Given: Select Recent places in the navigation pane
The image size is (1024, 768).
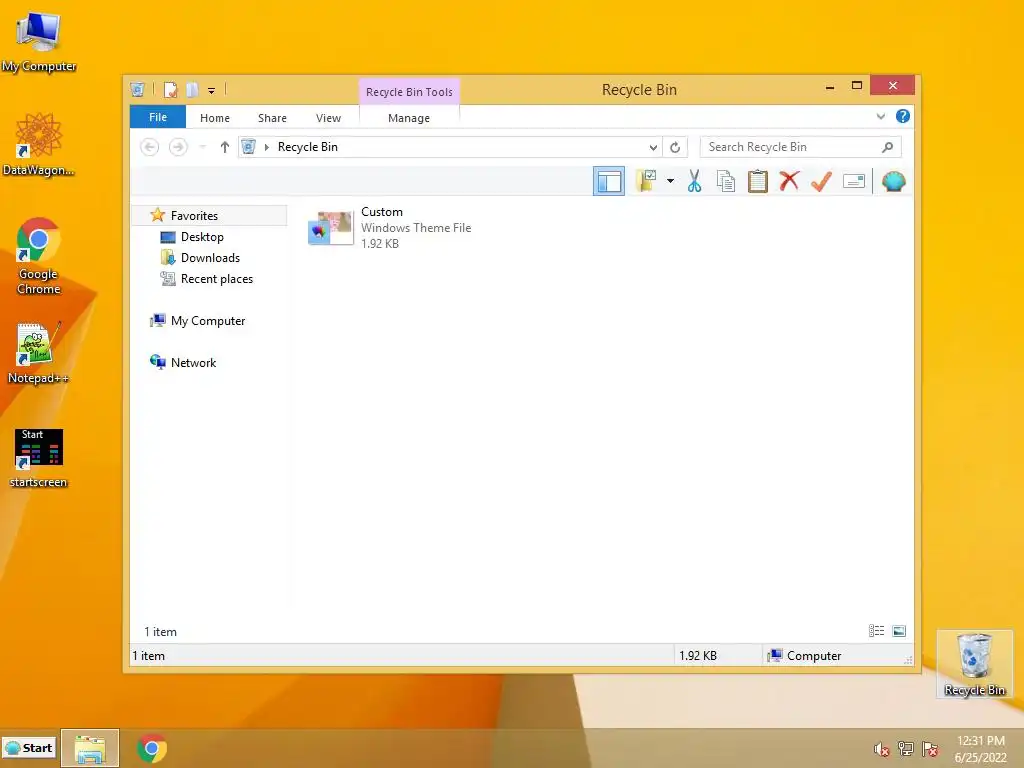Looking at the screenshot, I should [x=217, y=279].
